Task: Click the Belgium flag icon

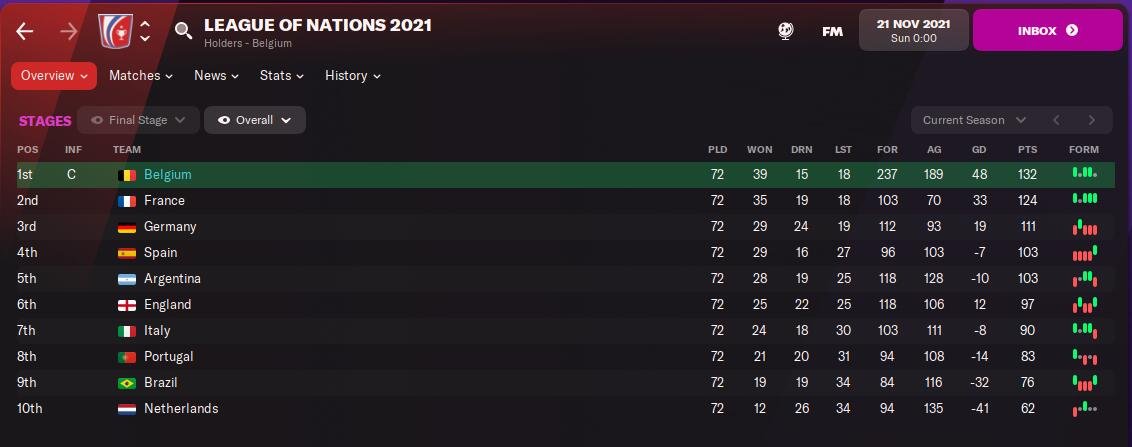Action: (127, 175)
